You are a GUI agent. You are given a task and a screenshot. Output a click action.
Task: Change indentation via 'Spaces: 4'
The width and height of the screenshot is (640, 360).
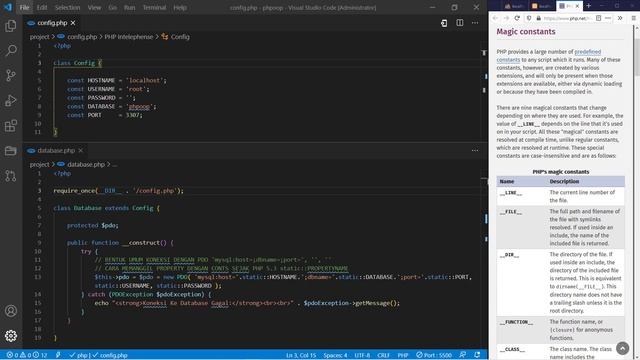point(335,355)
